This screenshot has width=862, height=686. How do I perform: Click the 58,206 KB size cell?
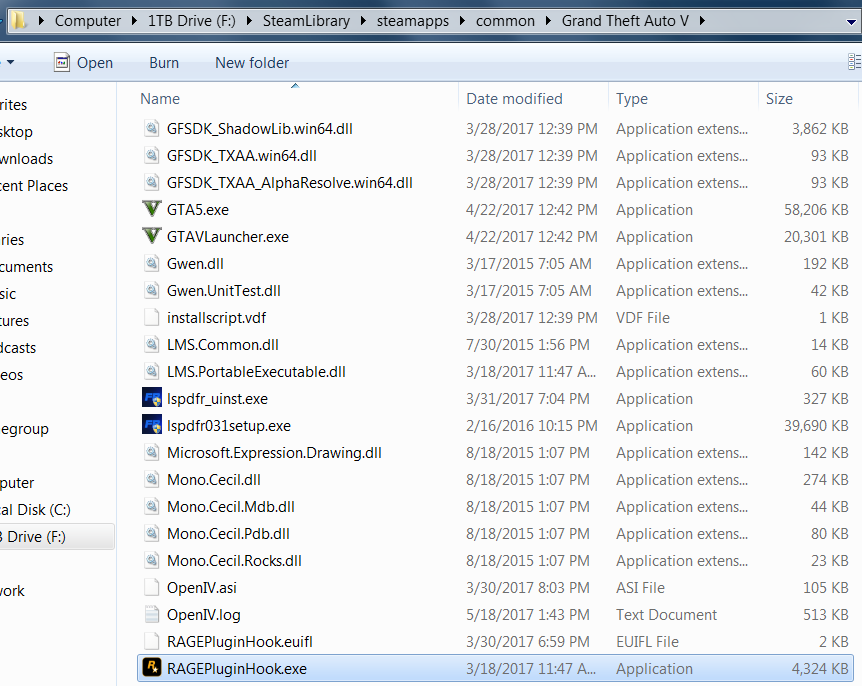tap(816, 209)
